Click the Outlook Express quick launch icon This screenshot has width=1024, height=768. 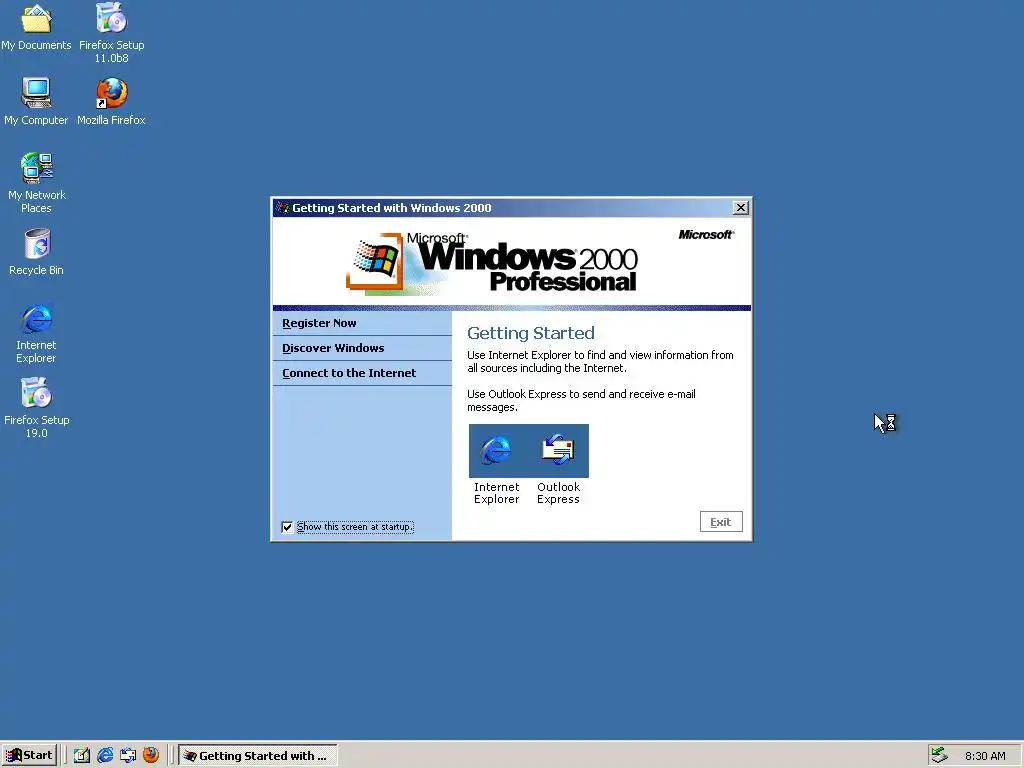tap(128, 755)
